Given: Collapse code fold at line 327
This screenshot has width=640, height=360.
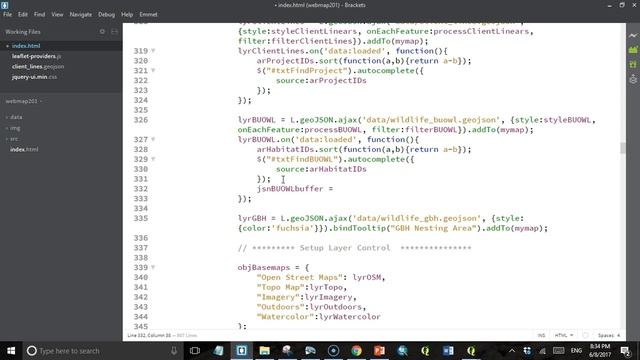Looking at the screenshot, I should pos(153,139).
